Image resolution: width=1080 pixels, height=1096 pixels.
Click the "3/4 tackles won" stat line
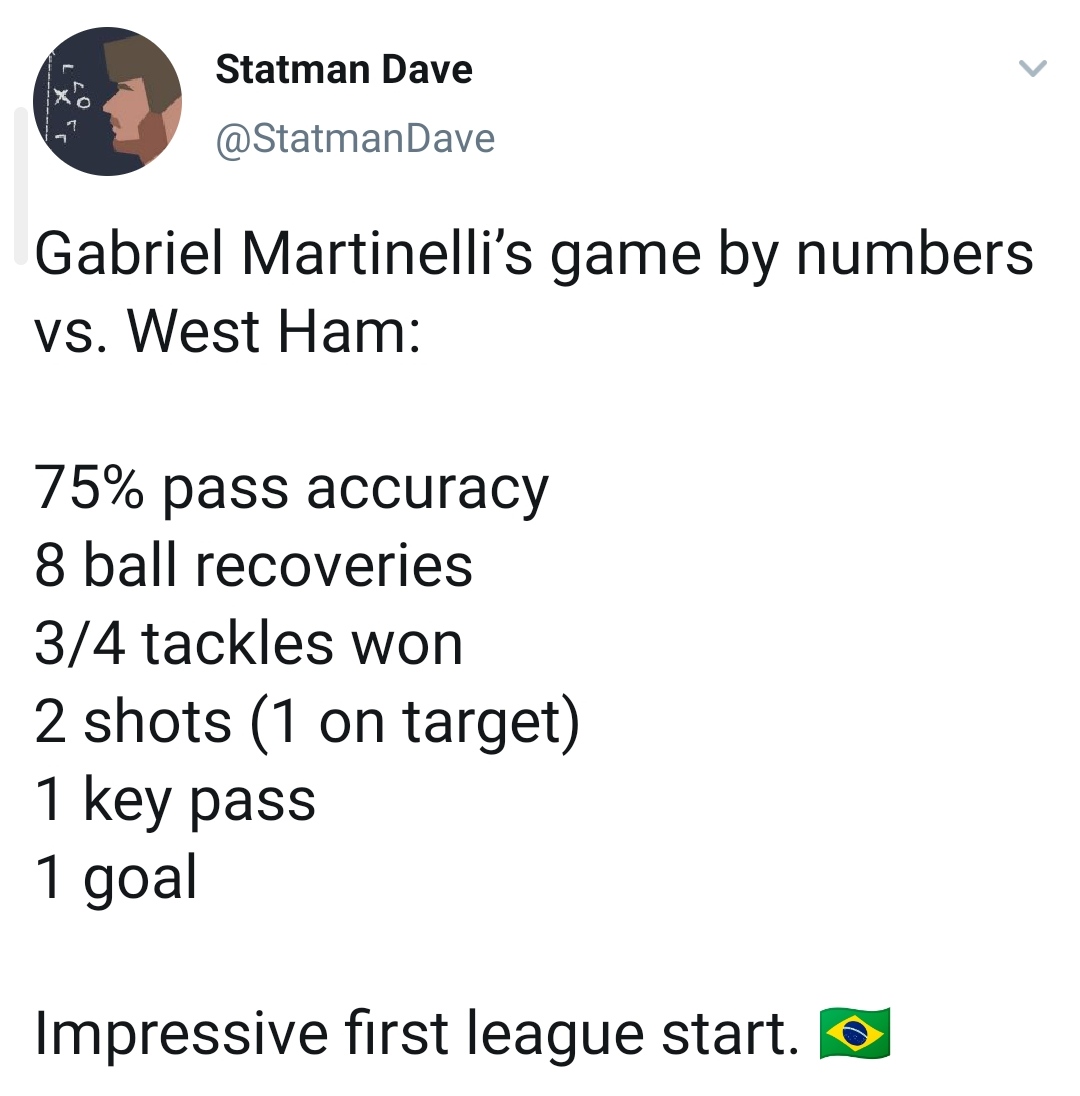tap(249, 643)
